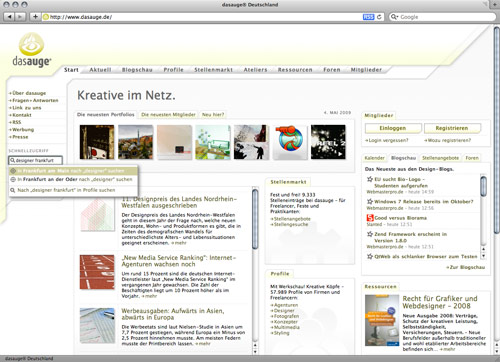This screenshot has width=500, height=362.
Task: Open the Mitglieder navigation tab
Action: (366, 70)
